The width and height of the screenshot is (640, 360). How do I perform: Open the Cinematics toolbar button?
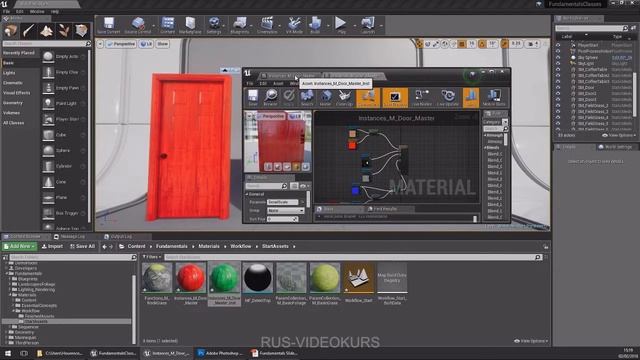pyautogui.click(x=267, y=25)
